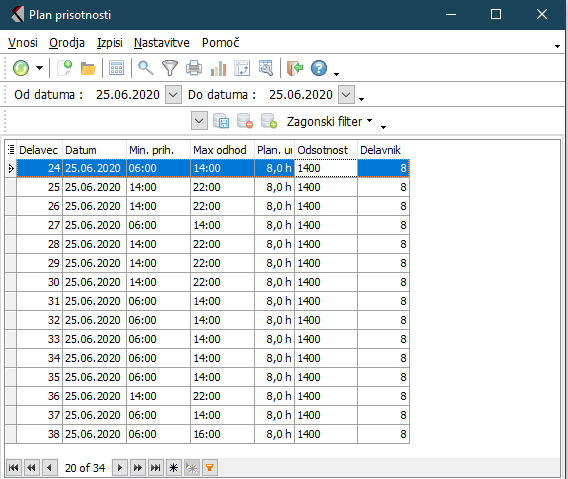568x479 pixels.
Task: Click the green refresh icon
Action: (21, 68)
